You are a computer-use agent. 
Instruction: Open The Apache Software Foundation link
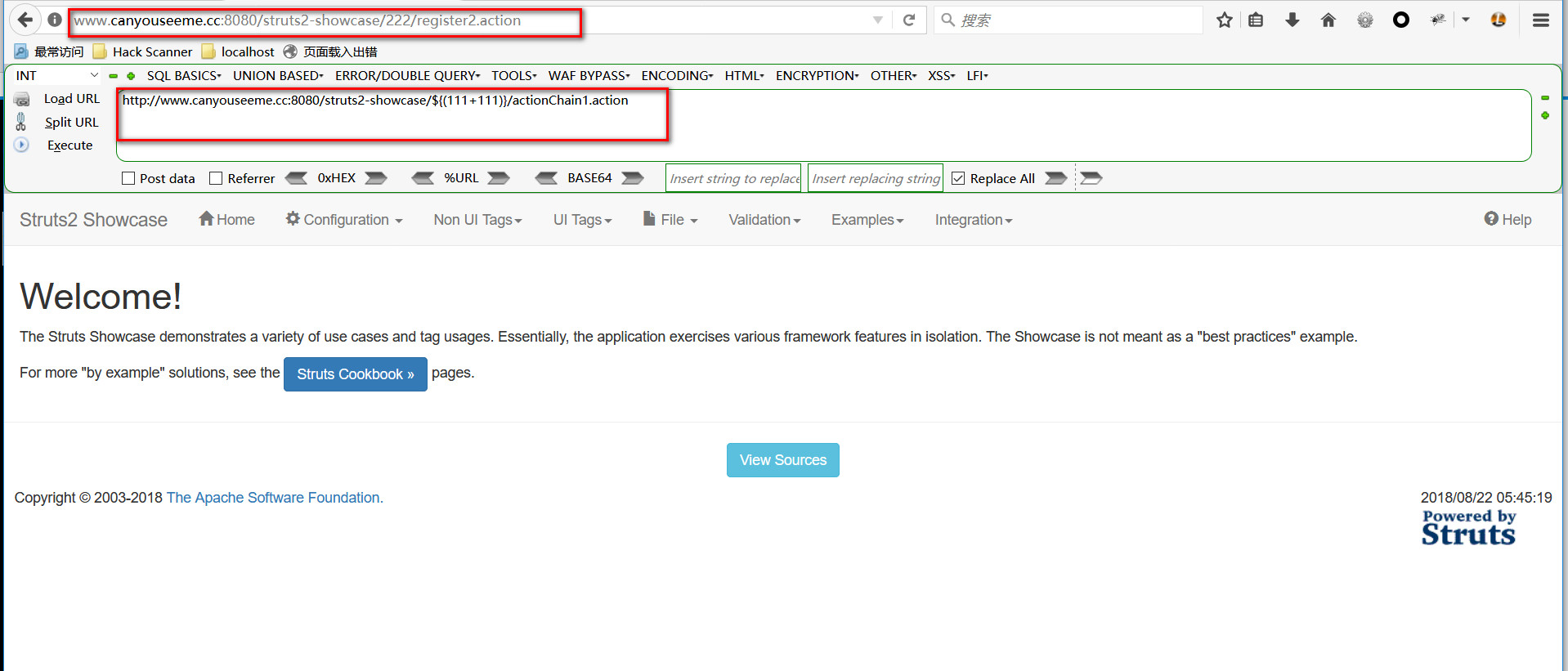click(x=275, y=498)
